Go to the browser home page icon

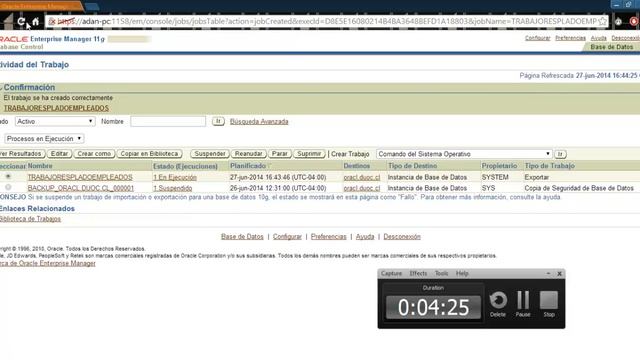click(x=36, y=22)
